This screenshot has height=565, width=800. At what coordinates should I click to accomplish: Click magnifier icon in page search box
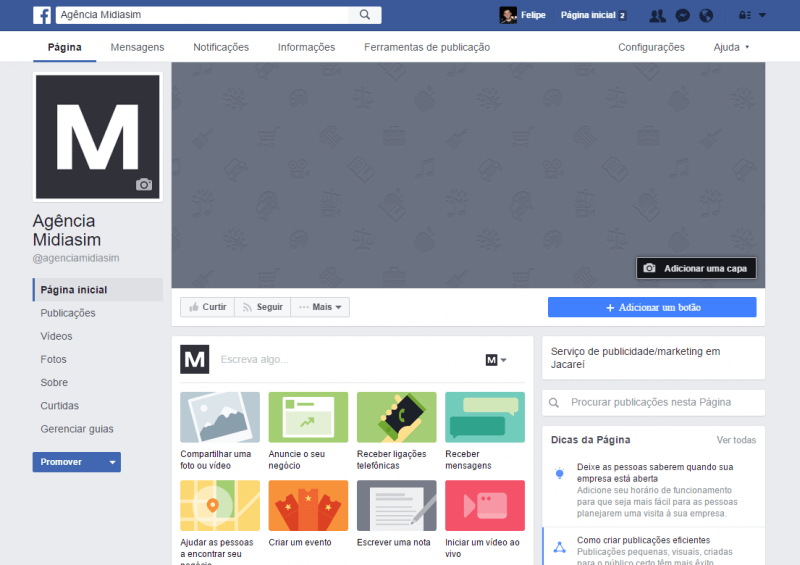coord(554,403)
